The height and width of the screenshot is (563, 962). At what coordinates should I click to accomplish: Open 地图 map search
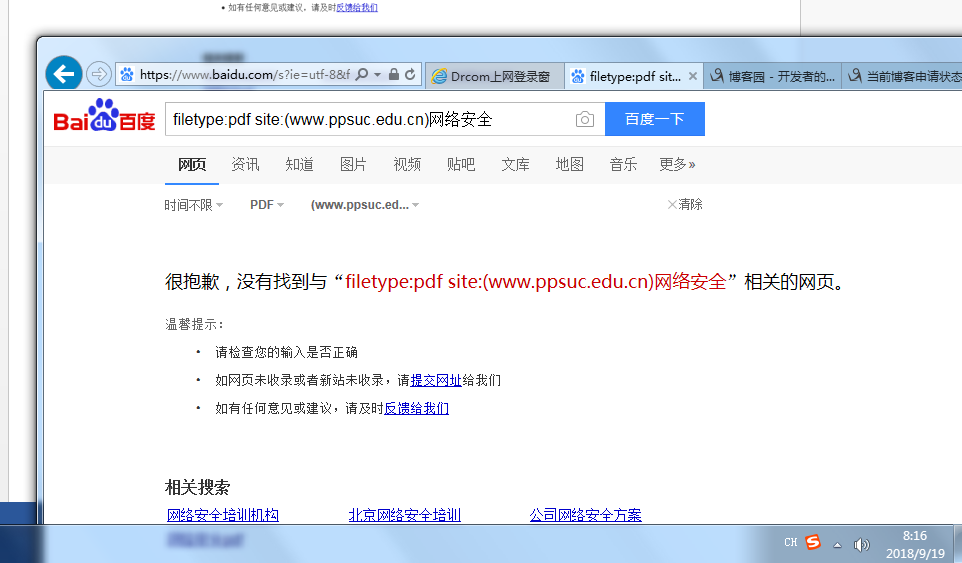pyautogui.click(x=569, y=164)
